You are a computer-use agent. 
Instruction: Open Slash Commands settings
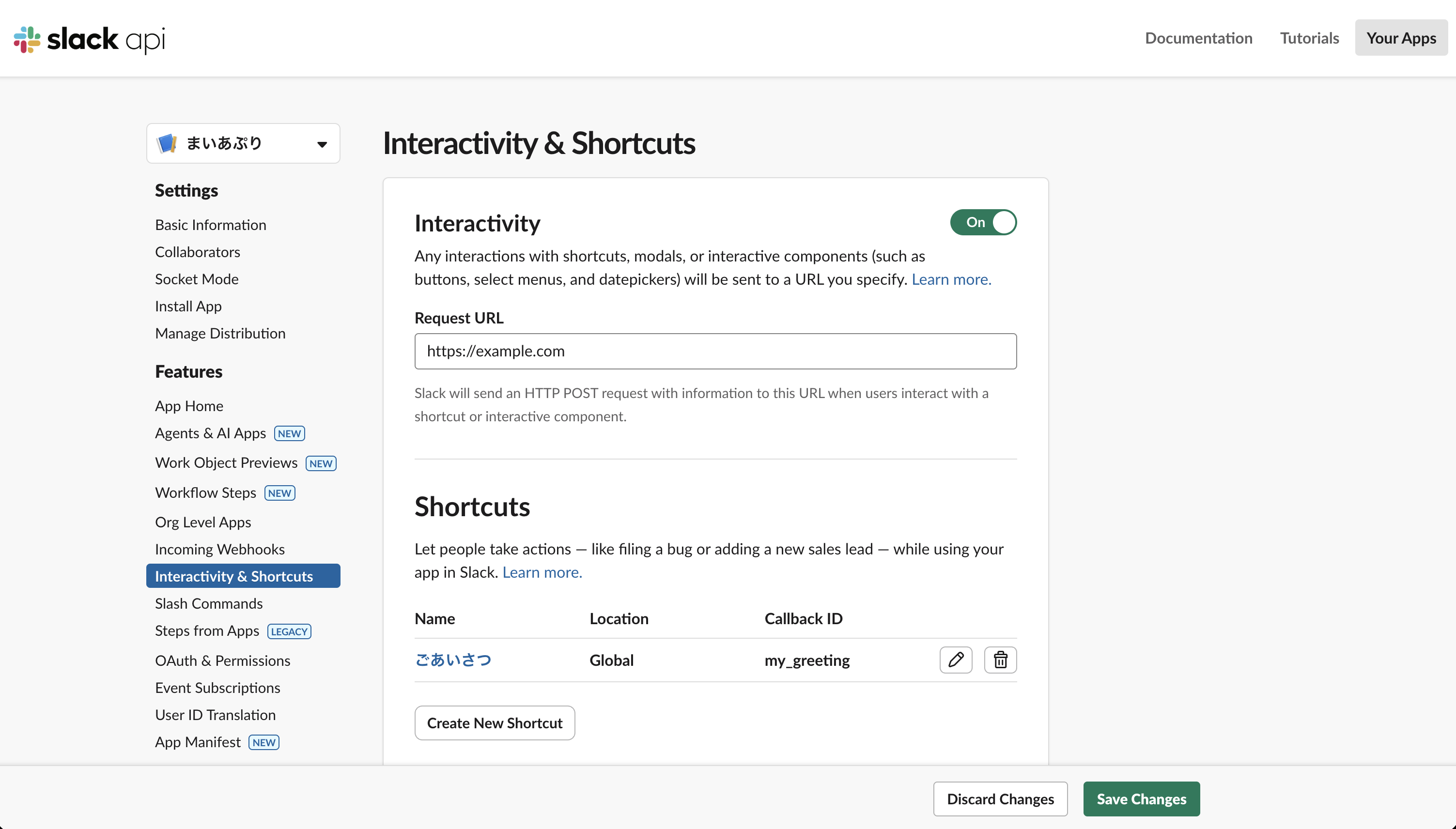[208, 603]
